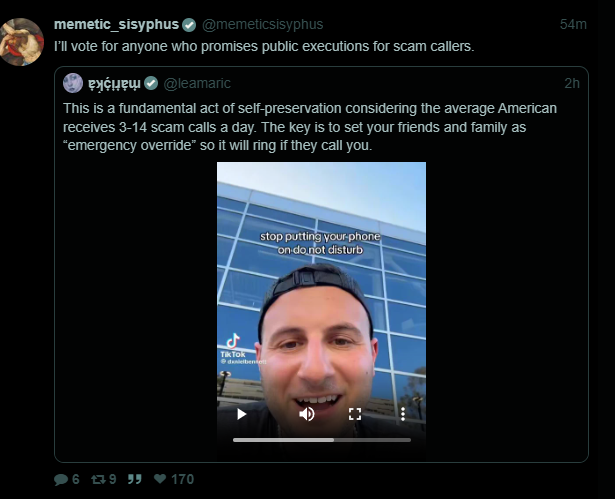This screenshot has height=499, width=615.
Task: Open memetic_sisyphus profile avatar
Action: pos(22,42)
